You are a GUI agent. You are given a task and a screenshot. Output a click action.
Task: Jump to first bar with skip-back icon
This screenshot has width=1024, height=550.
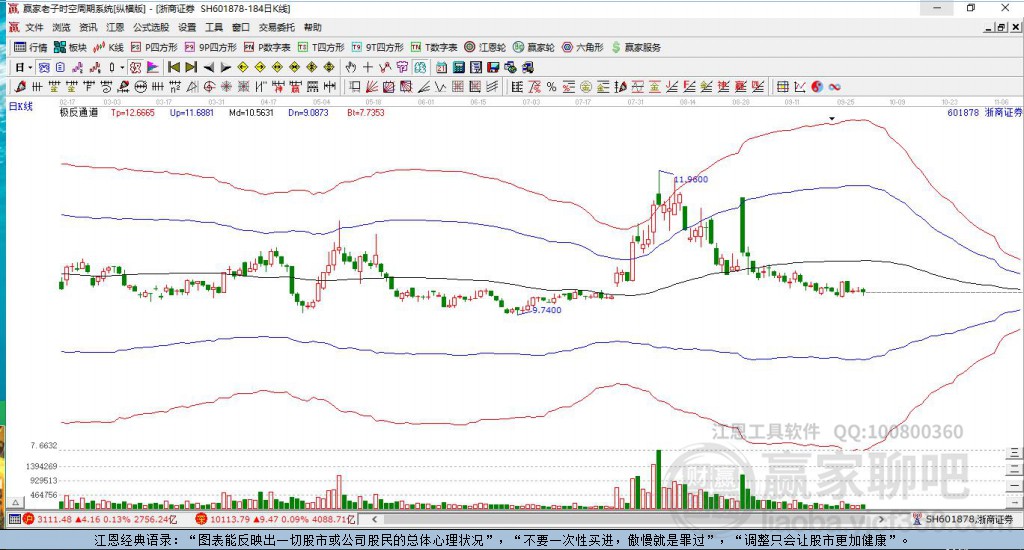[x=174, y=67]
